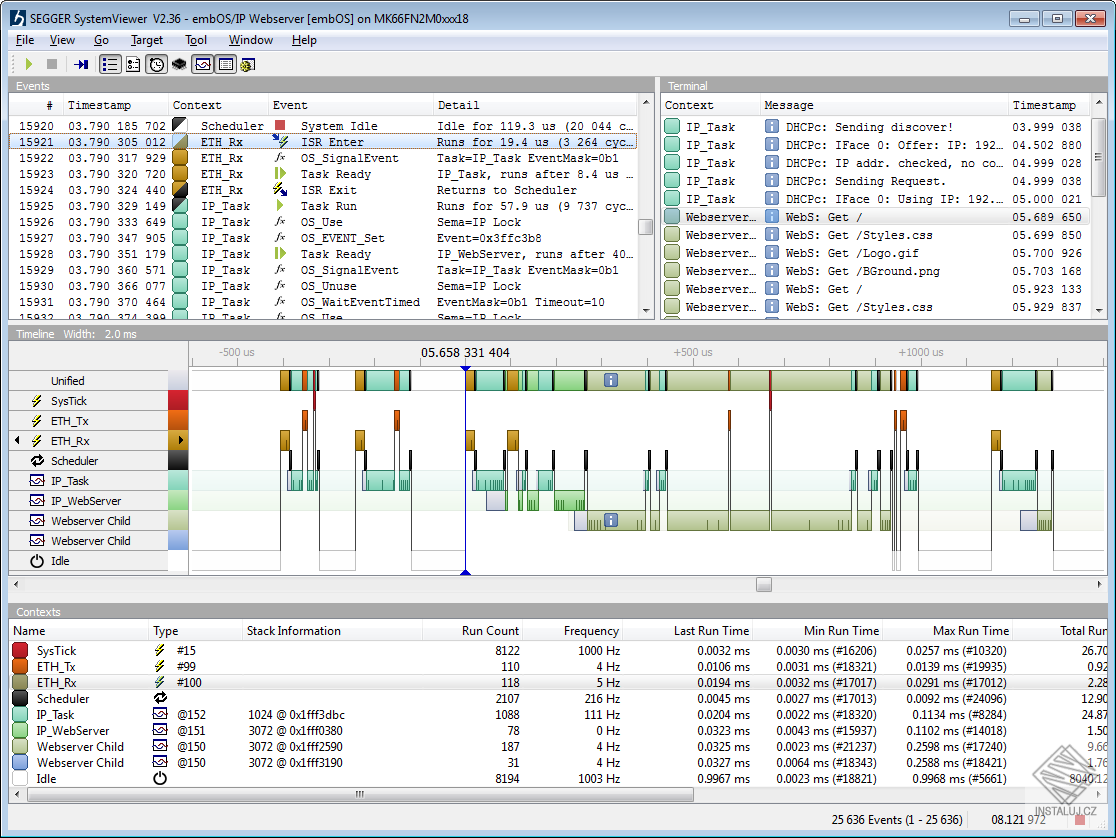Open the Help menu

pos(304,40)
